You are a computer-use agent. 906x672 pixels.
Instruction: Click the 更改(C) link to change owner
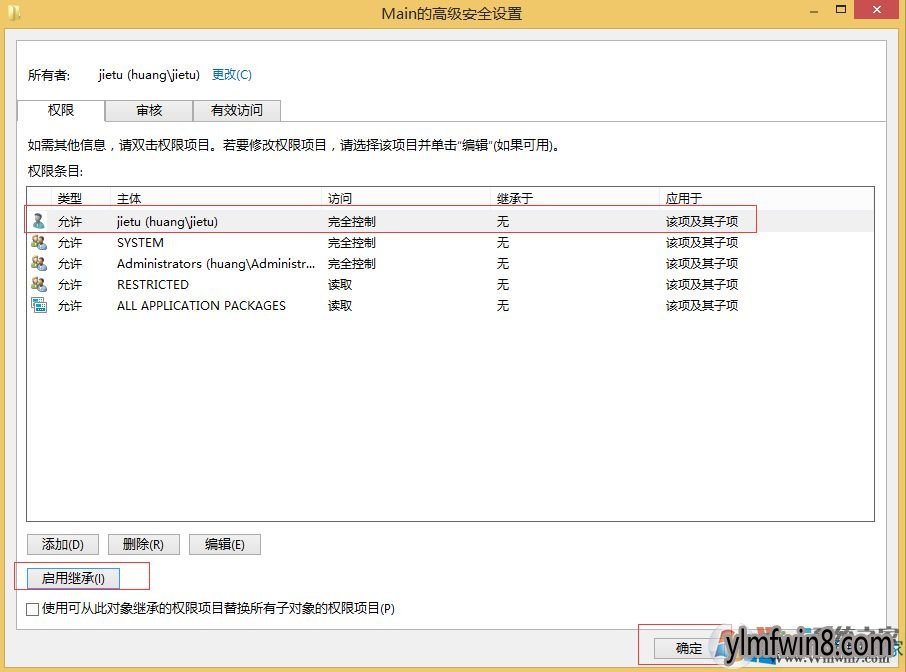point(231,74)
